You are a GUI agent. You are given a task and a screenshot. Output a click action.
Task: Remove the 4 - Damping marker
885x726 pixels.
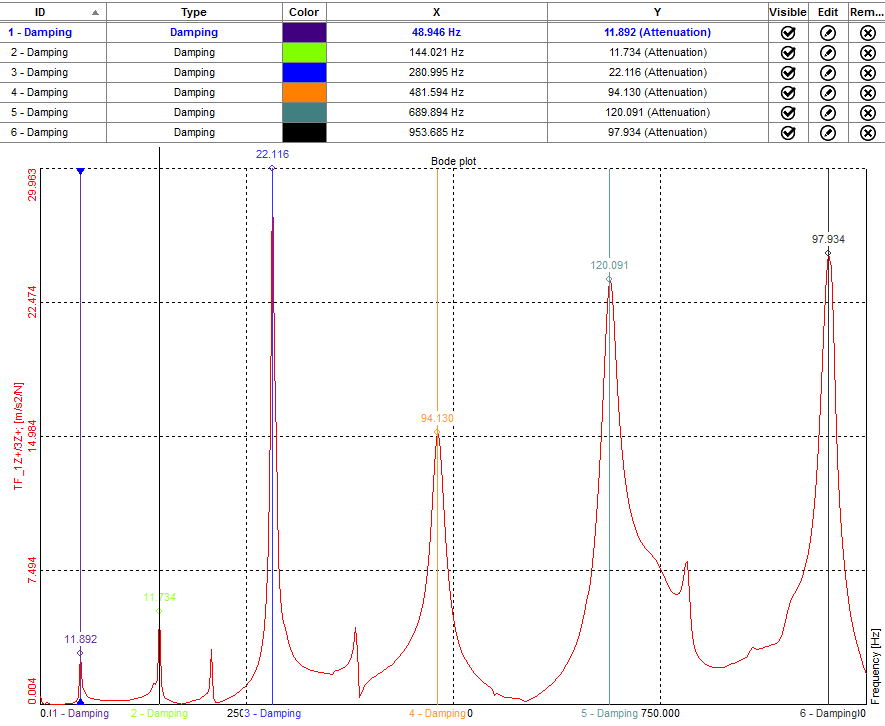pyautogui.click(x=868, y=93)
